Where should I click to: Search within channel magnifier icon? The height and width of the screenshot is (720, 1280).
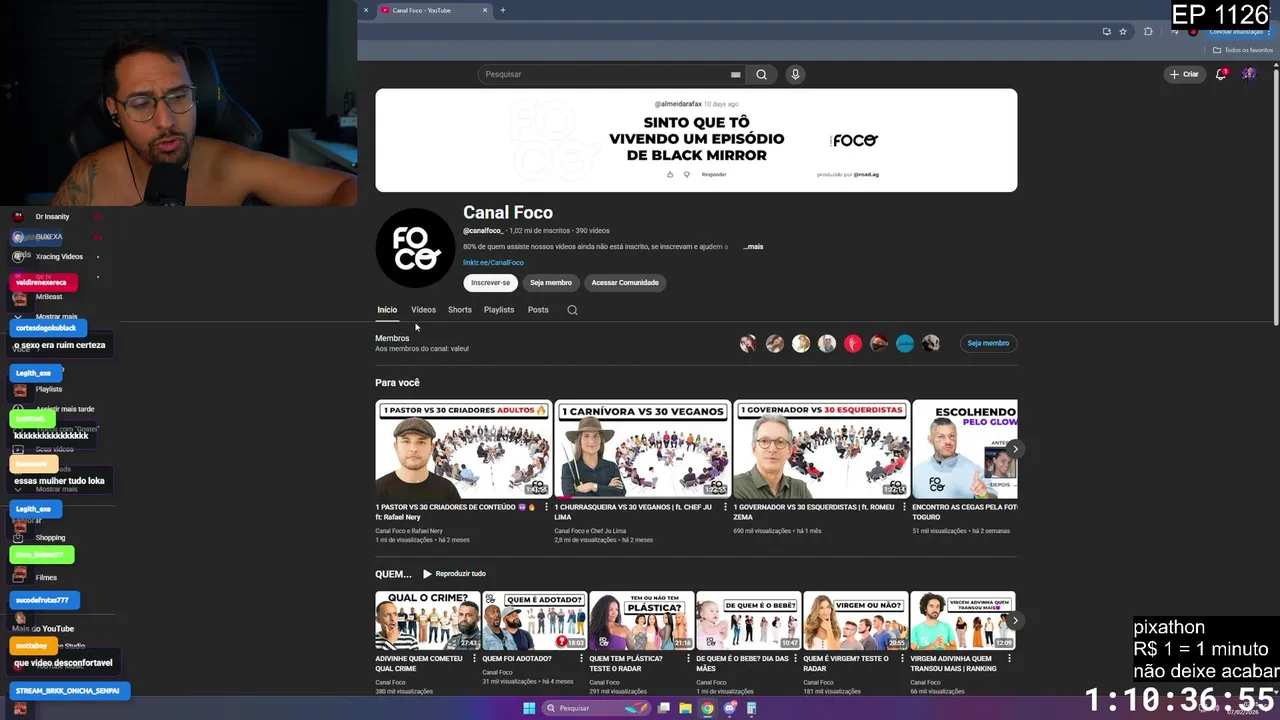(x=572, y=310)
